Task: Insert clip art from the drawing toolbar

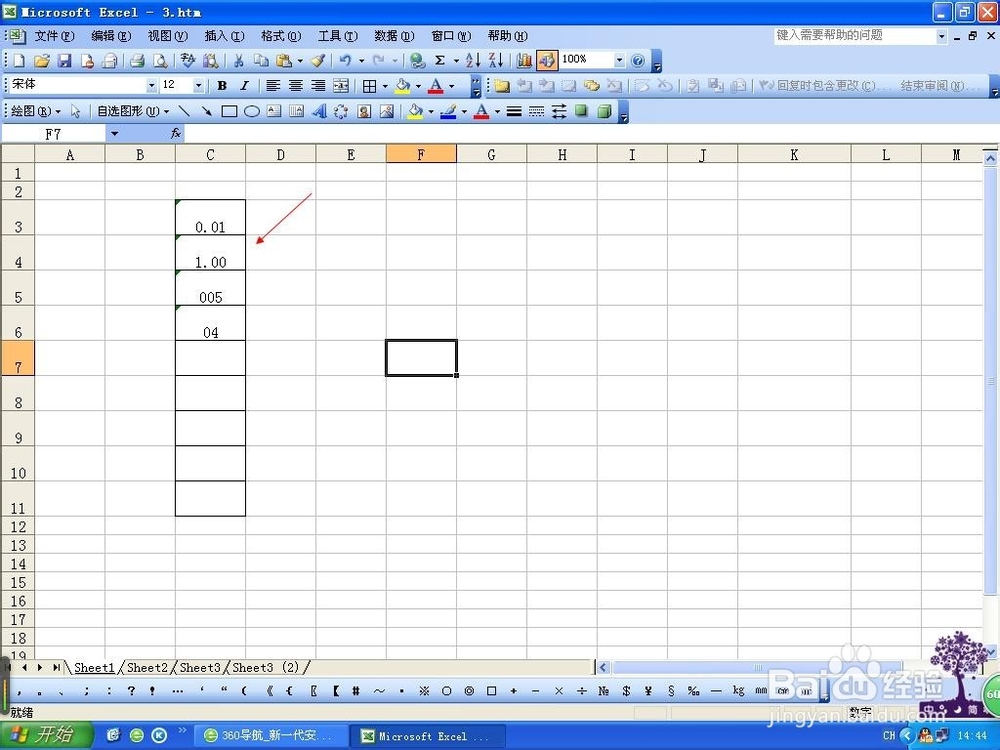Action: click(364, 112)
